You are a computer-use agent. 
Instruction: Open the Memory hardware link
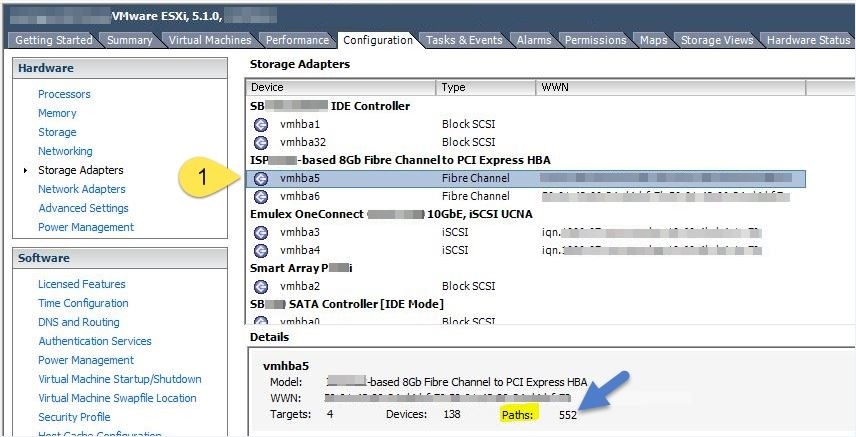point(57,113)
